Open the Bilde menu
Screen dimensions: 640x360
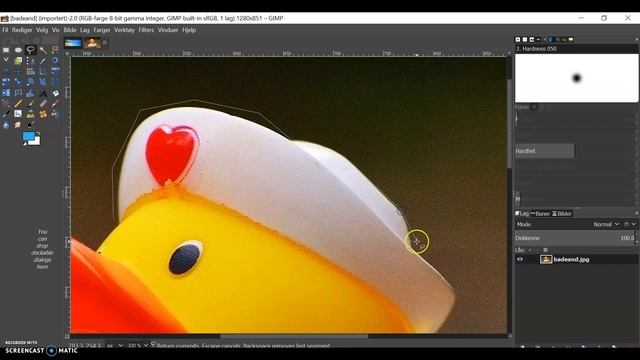[70, 30]
